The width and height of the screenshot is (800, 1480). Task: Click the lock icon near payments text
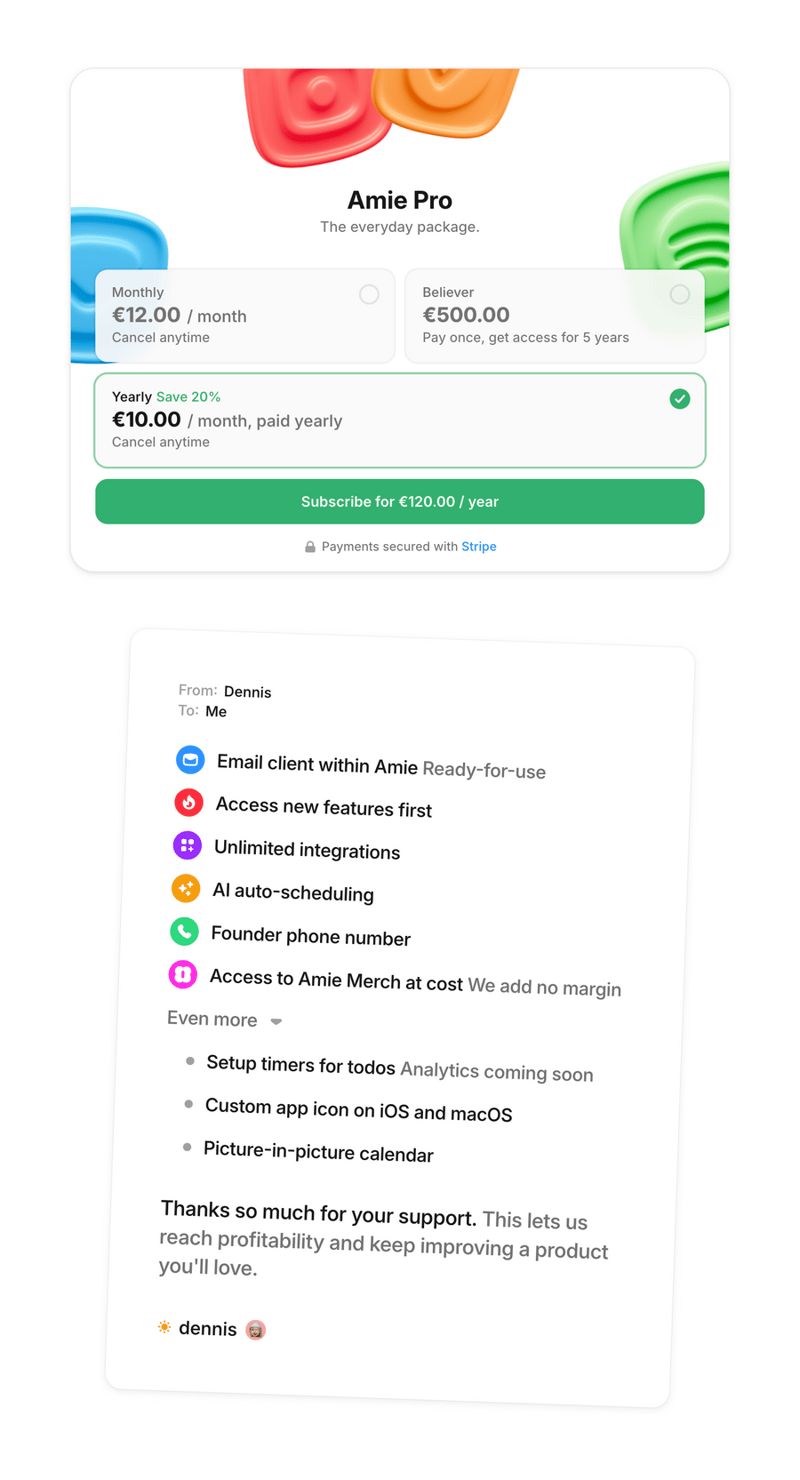click(310, 547)
